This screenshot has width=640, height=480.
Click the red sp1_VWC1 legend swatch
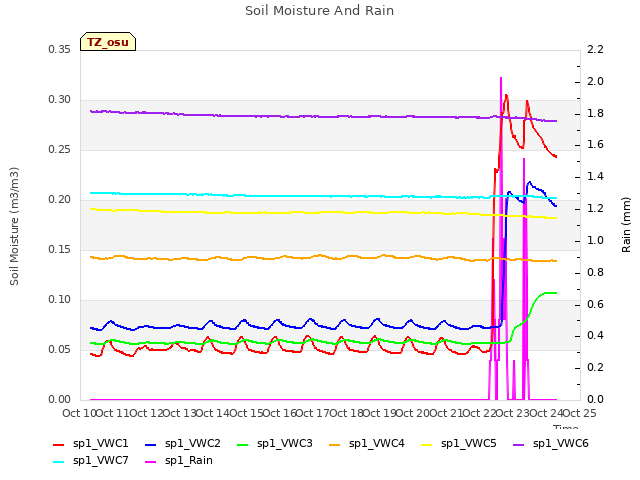pyautogui.click(x=59, y=445)
